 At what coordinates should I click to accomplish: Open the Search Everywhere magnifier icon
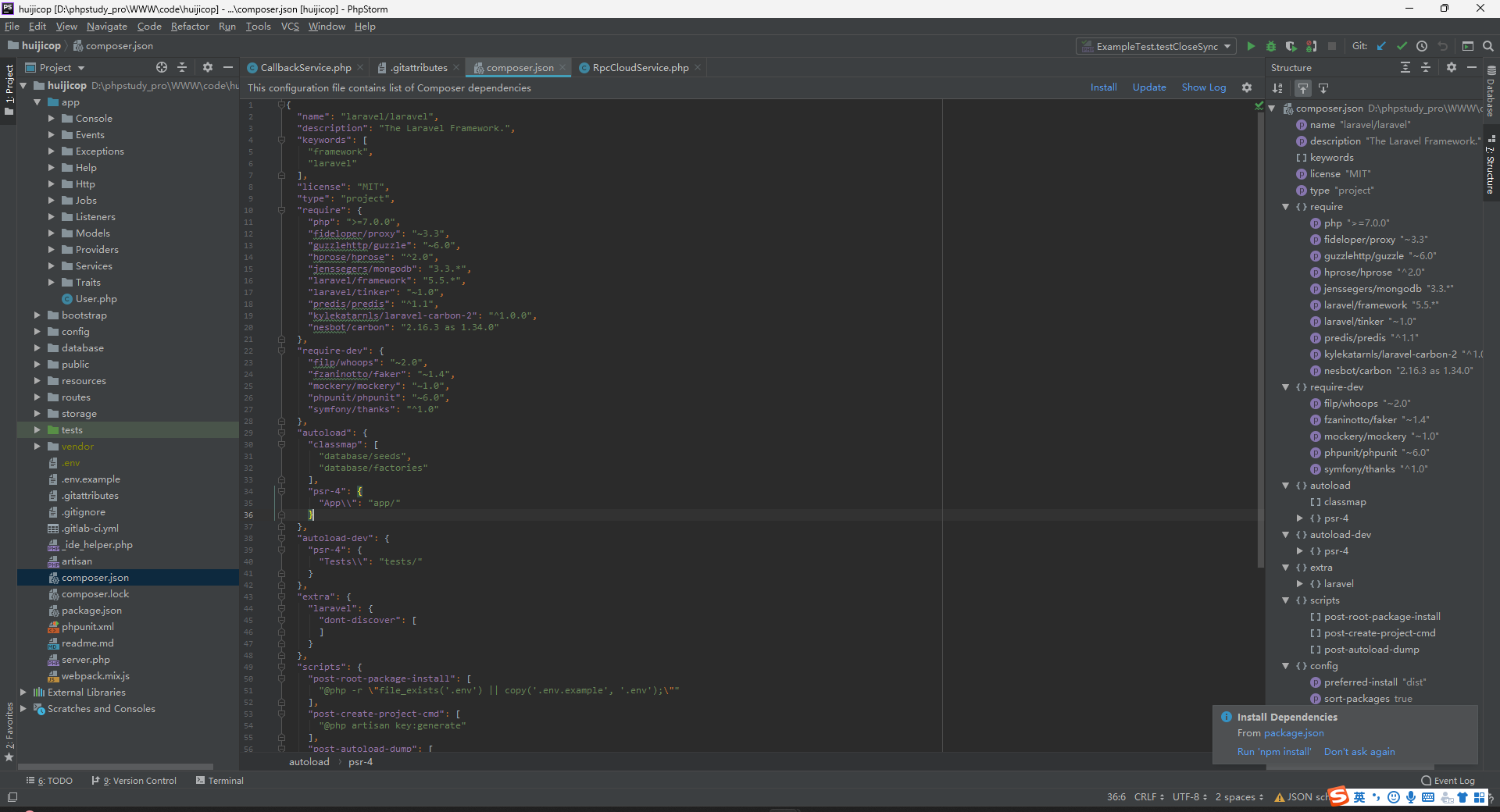click(1488, 46)
